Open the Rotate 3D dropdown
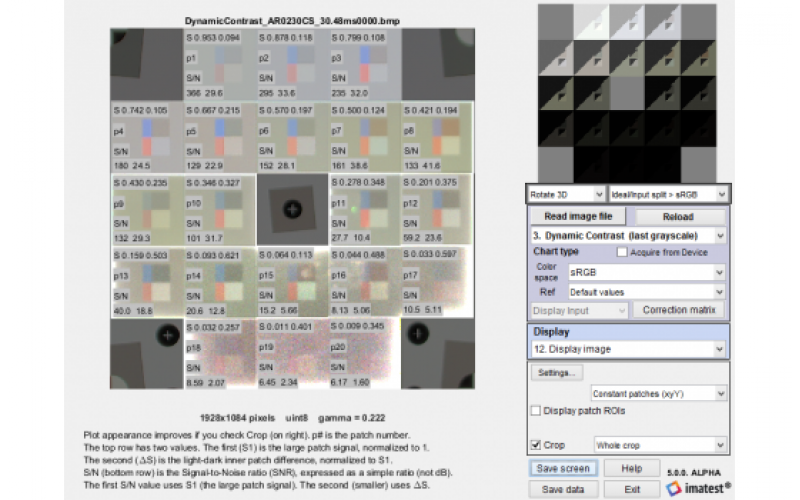This screenshot has width=800, height=500. pos(565,193)
